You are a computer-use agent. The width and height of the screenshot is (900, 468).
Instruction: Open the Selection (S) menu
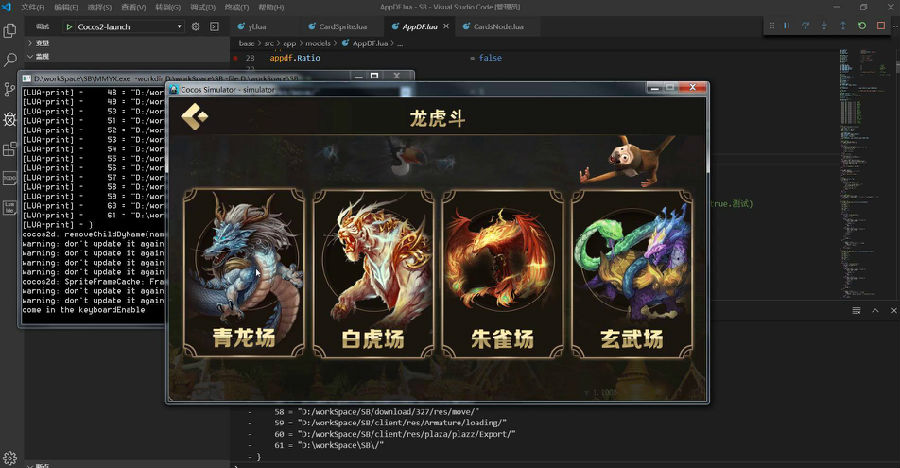click(x=100, y=7)
